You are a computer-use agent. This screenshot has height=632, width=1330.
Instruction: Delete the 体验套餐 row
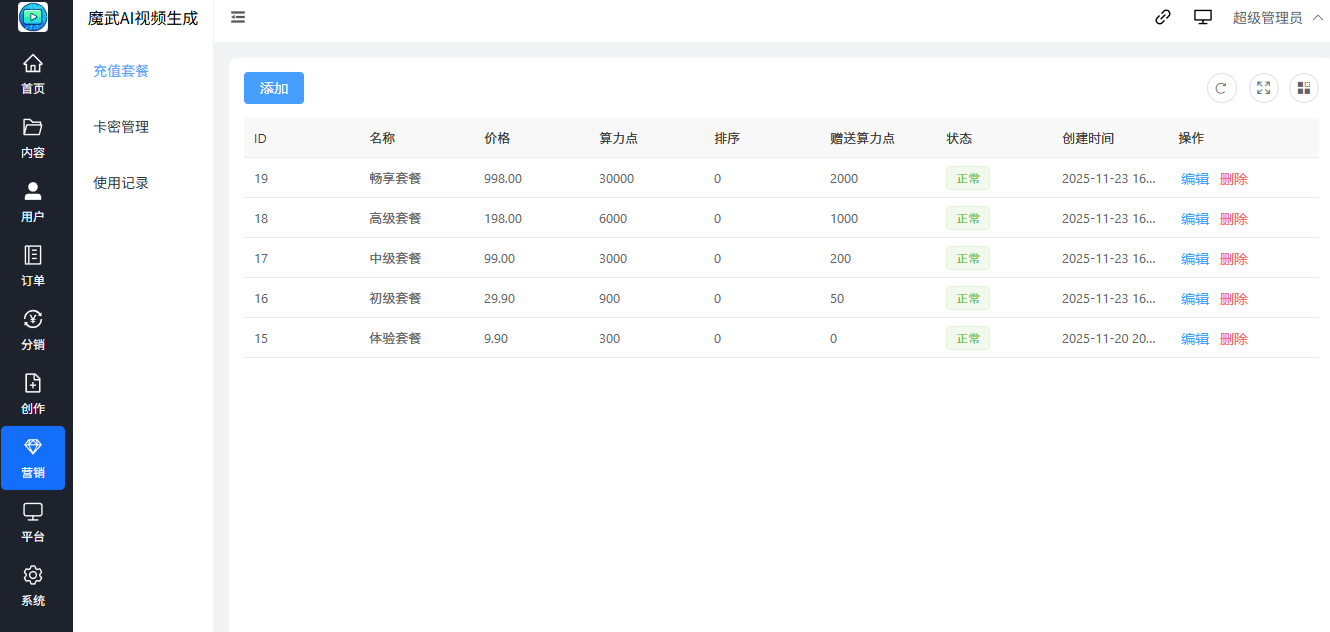1233,339
